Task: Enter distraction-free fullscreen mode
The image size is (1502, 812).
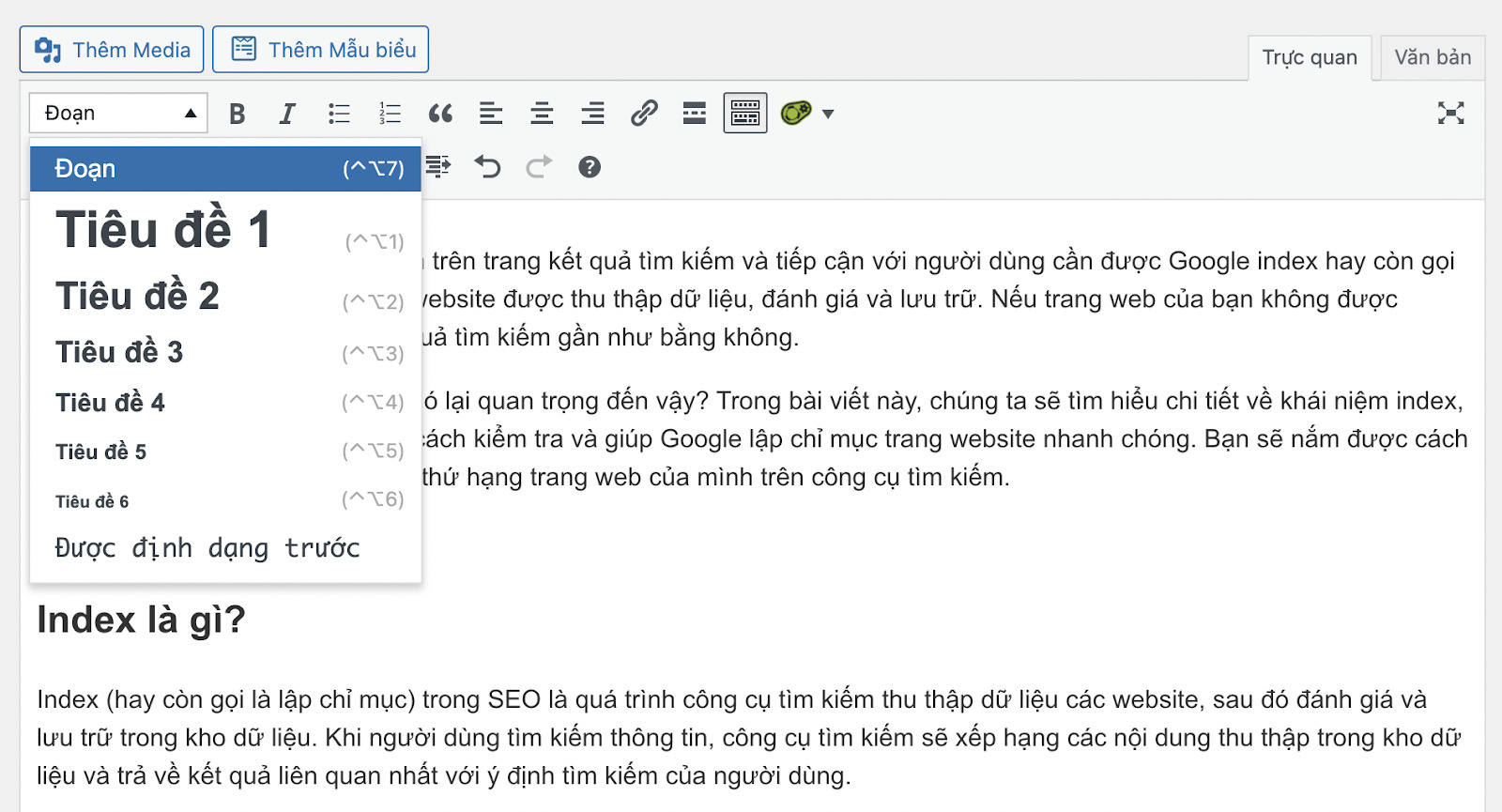Action: [1450, 114]
